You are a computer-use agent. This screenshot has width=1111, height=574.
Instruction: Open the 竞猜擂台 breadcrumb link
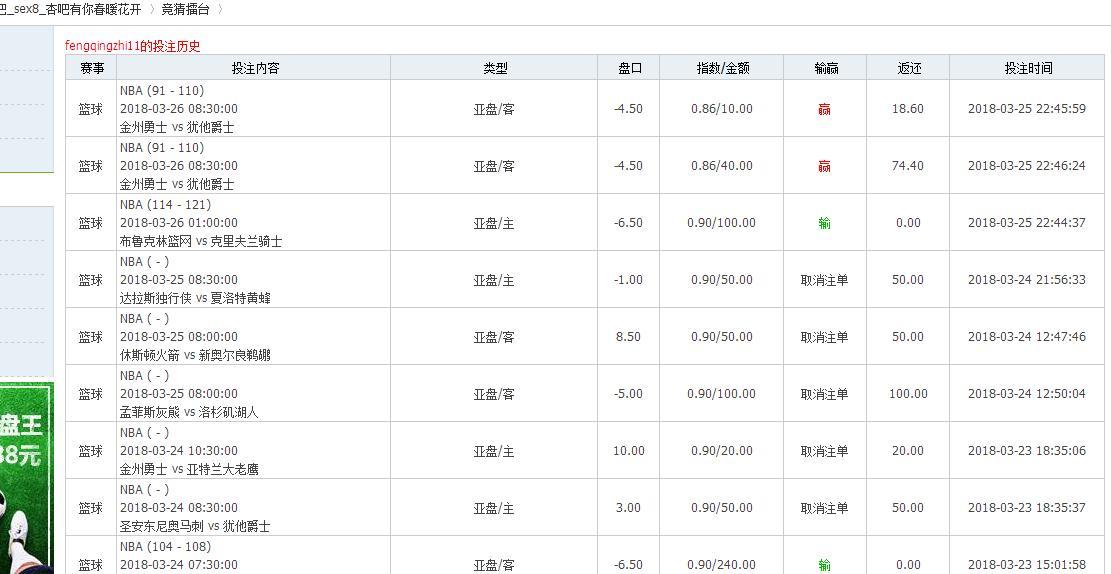coord(186,10)
